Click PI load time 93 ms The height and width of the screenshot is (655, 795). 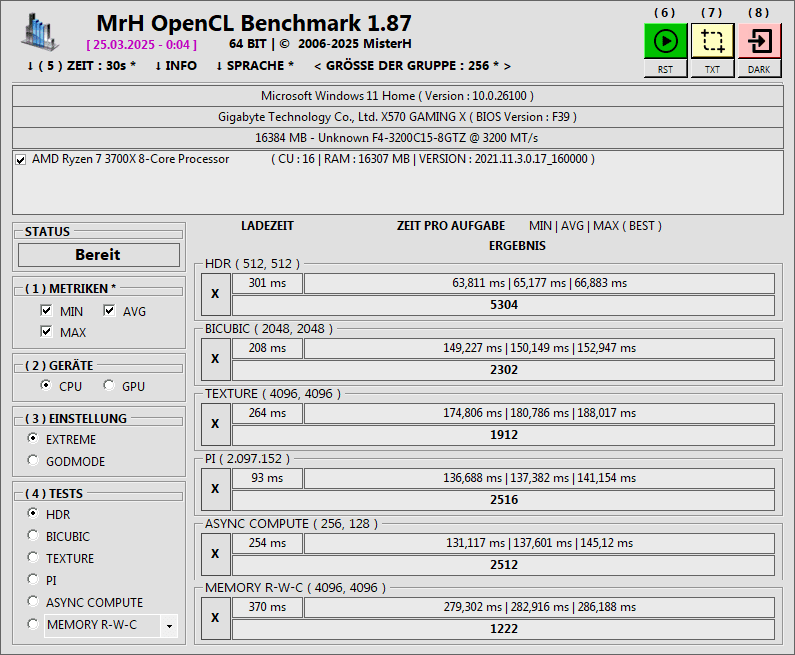tap(267, 478)
